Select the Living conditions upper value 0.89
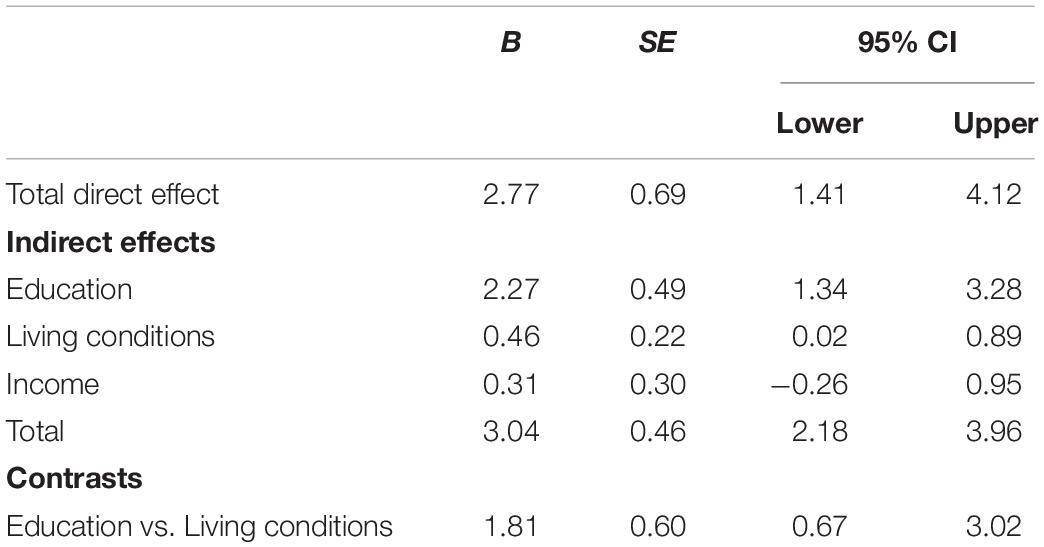Image resolution: width=1044 pixels, height=547 pixels. pos(993,337)
